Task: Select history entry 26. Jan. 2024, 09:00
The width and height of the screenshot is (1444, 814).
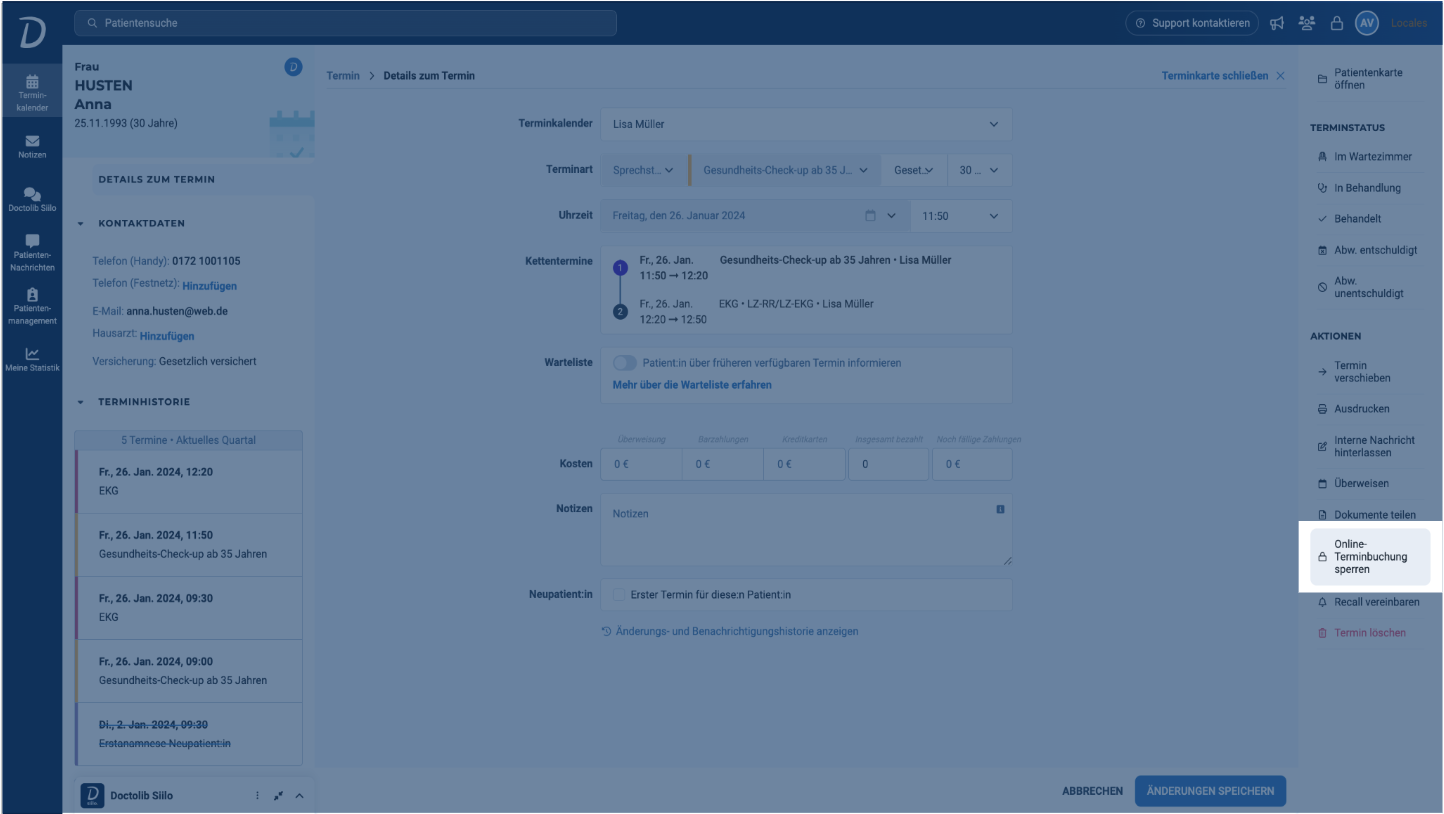Action: [x=188, y=671]
